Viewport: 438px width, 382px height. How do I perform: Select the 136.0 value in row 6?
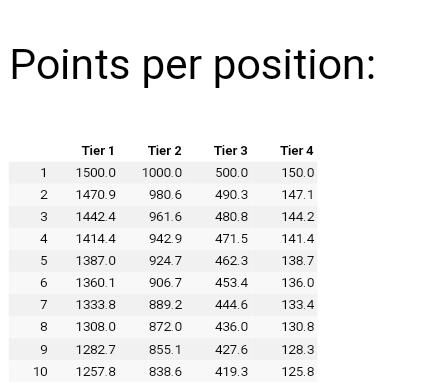pos(298,283)
